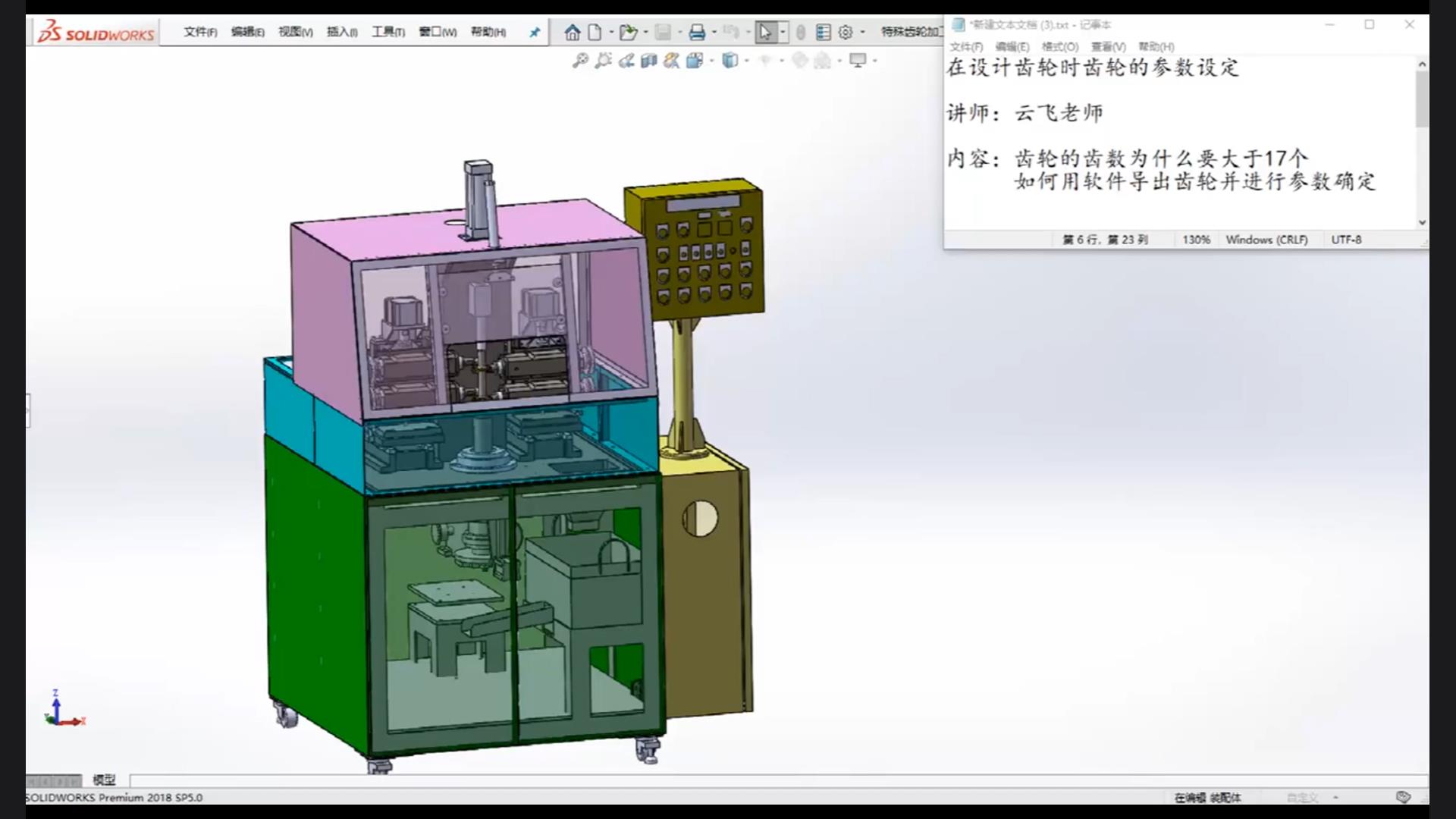The height and width of the screenshot is (819, 1456).
Task: Click View Settings monitor icon
Action: pyautogui.click(x=858, y=61)
